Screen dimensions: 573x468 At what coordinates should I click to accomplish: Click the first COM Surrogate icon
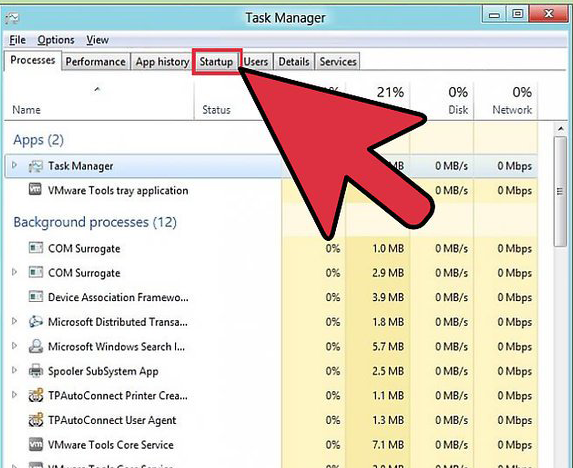click(35, 248)
